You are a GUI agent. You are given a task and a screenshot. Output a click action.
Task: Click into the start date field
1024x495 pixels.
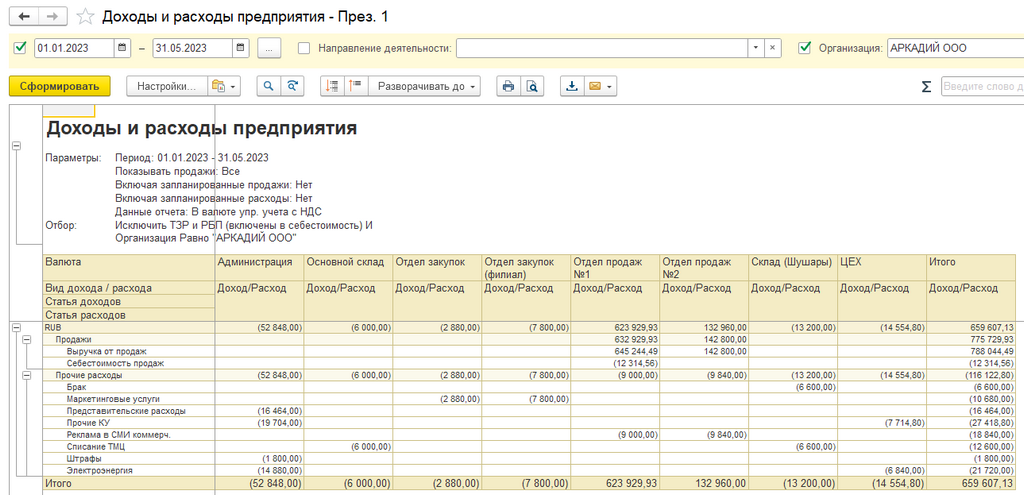[74, 48]
